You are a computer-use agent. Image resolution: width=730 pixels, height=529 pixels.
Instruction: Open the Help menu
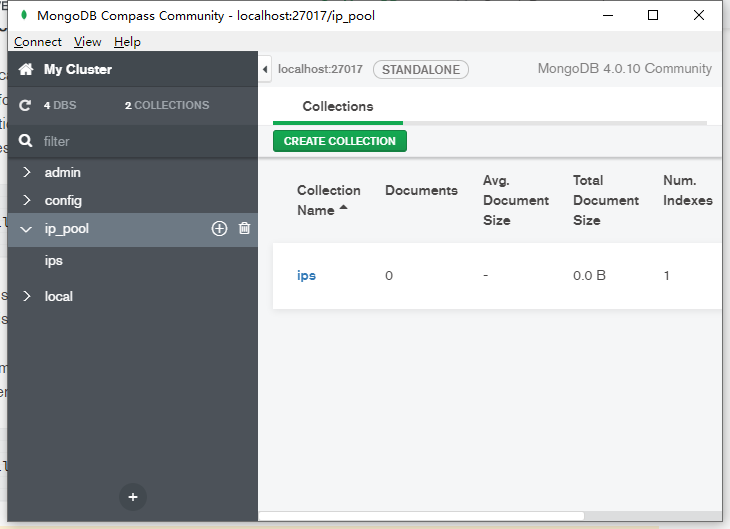click(127, 42)
